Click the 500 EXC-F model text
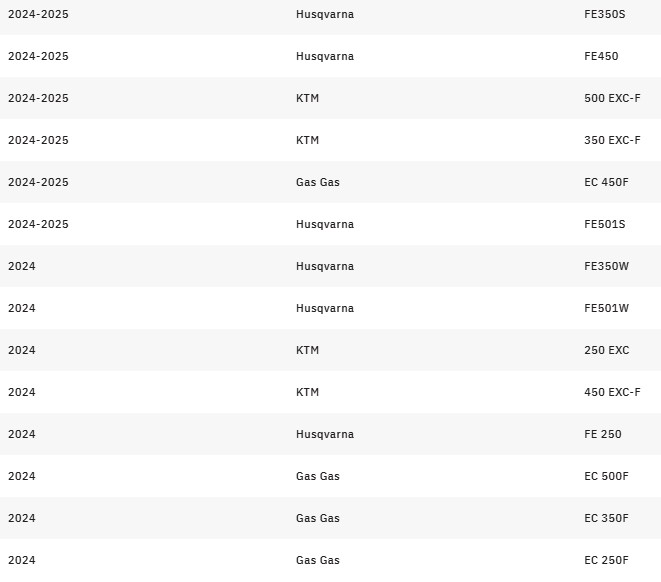 pyautogui.click(x=612, y=99)
